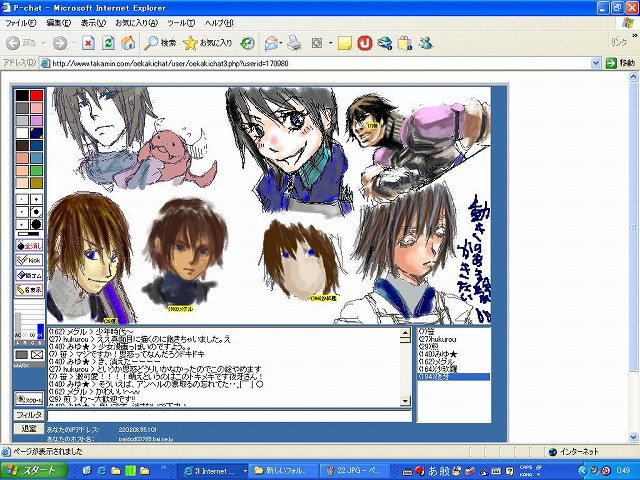Select the smallest brush size dot
This screenshot has height=480, width=640.
(22, 200)
